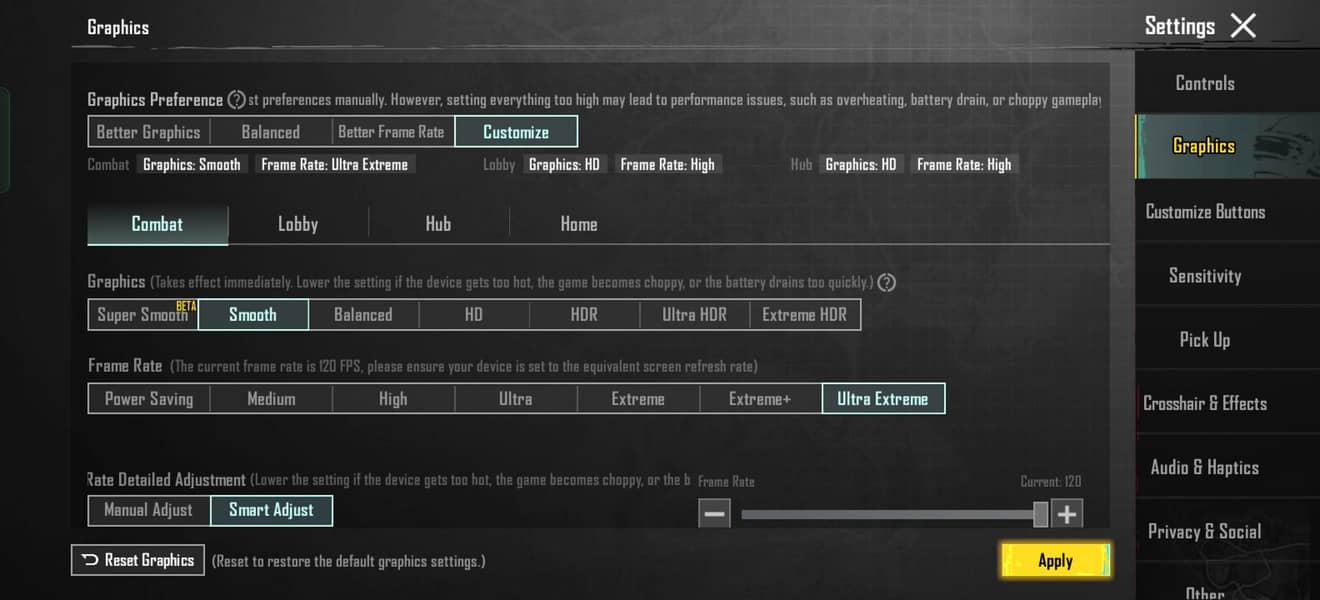Open Audio & Haptics settings
The height and width of the screenshot is (600, 1320).
point(1205,468)
